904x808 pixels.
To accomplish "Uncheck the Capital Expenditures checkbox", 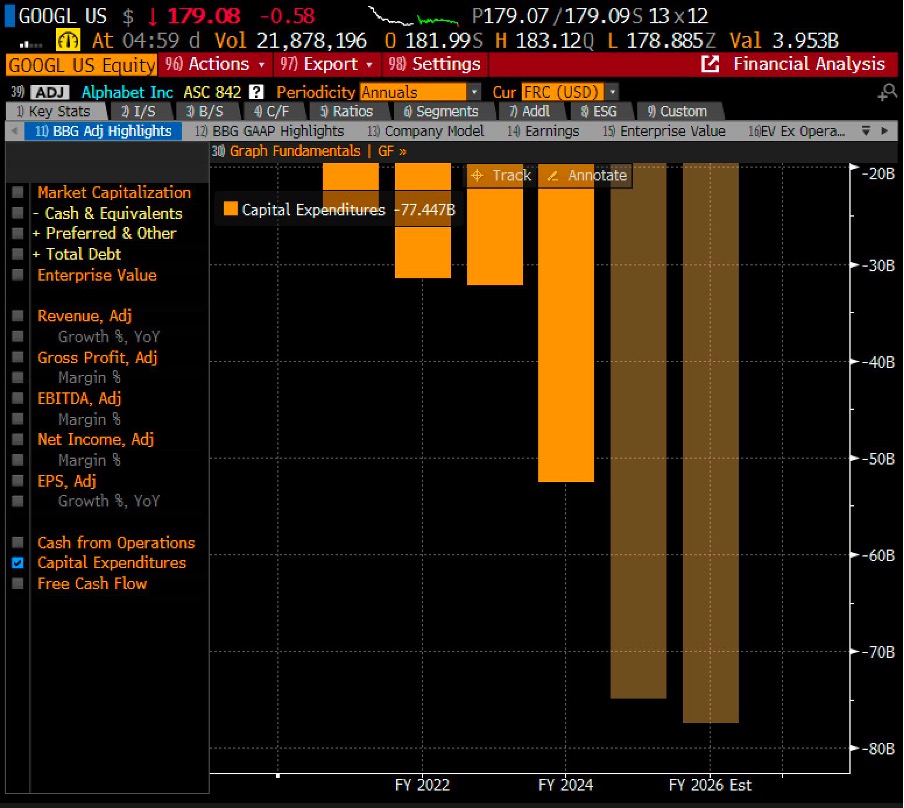I will 18,562.
